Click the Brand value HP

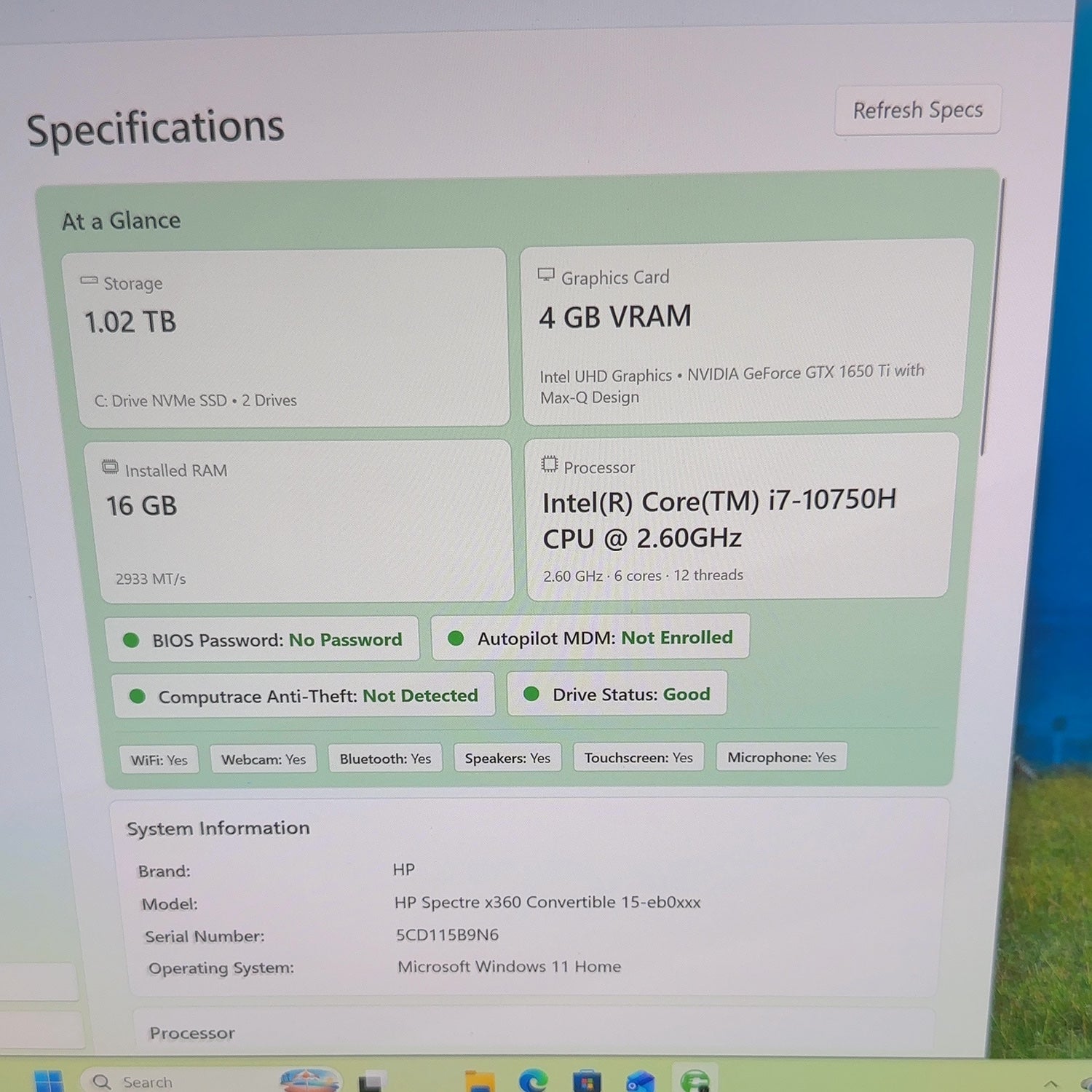coord(403,869)
